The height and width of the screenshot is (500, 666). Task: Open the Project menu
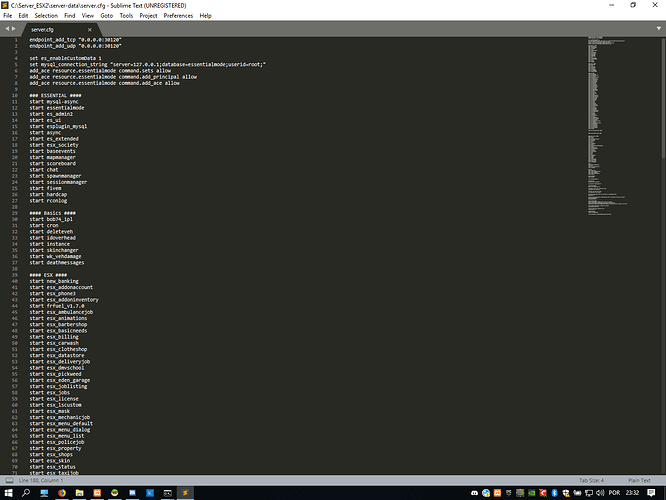[x=148, y=16]
